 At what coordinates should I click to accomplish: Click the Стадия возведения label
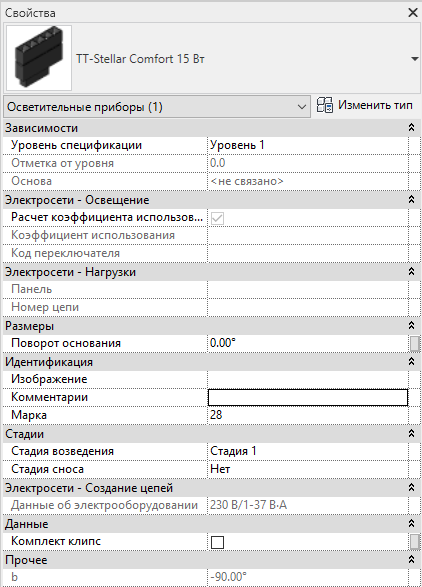pyautogui.click(x=63, y=451)
